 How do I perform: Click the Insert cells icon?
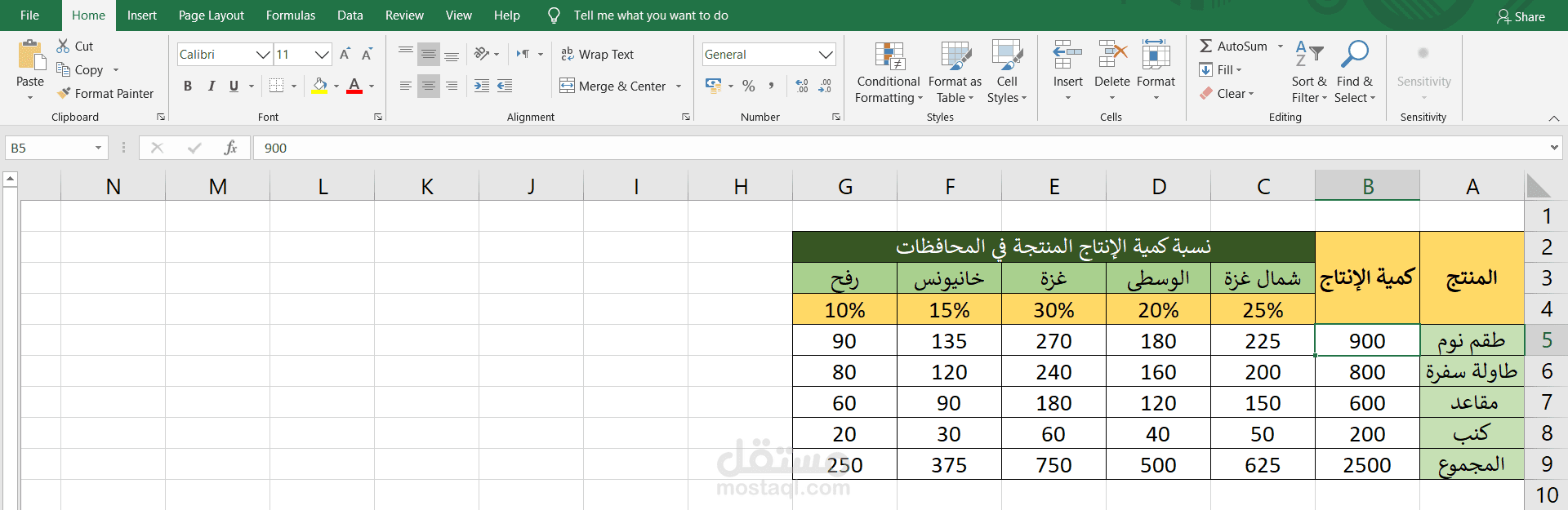click(1067, 55)
